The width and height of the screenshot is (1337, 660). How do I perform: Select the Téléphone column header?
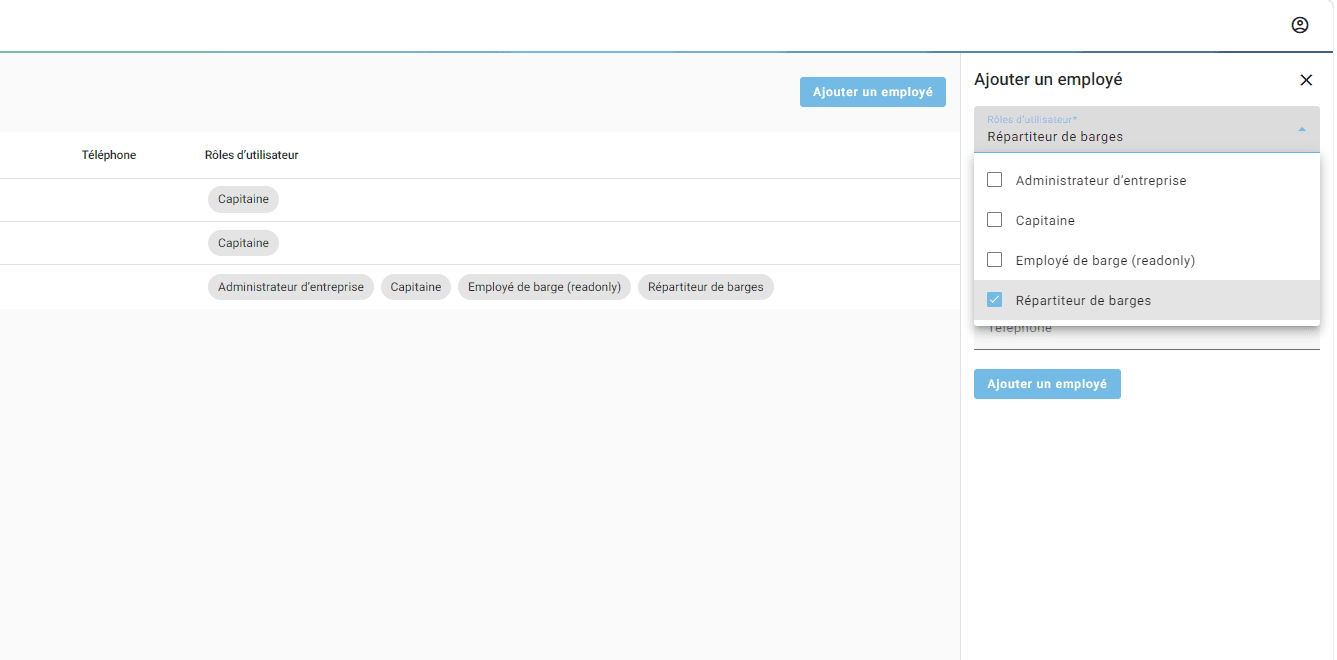(x=109, y=155)
